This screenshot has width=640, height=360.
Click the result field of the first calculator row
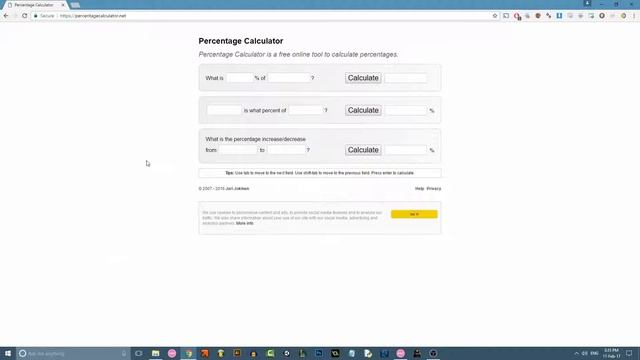click(x=406, y=78)
